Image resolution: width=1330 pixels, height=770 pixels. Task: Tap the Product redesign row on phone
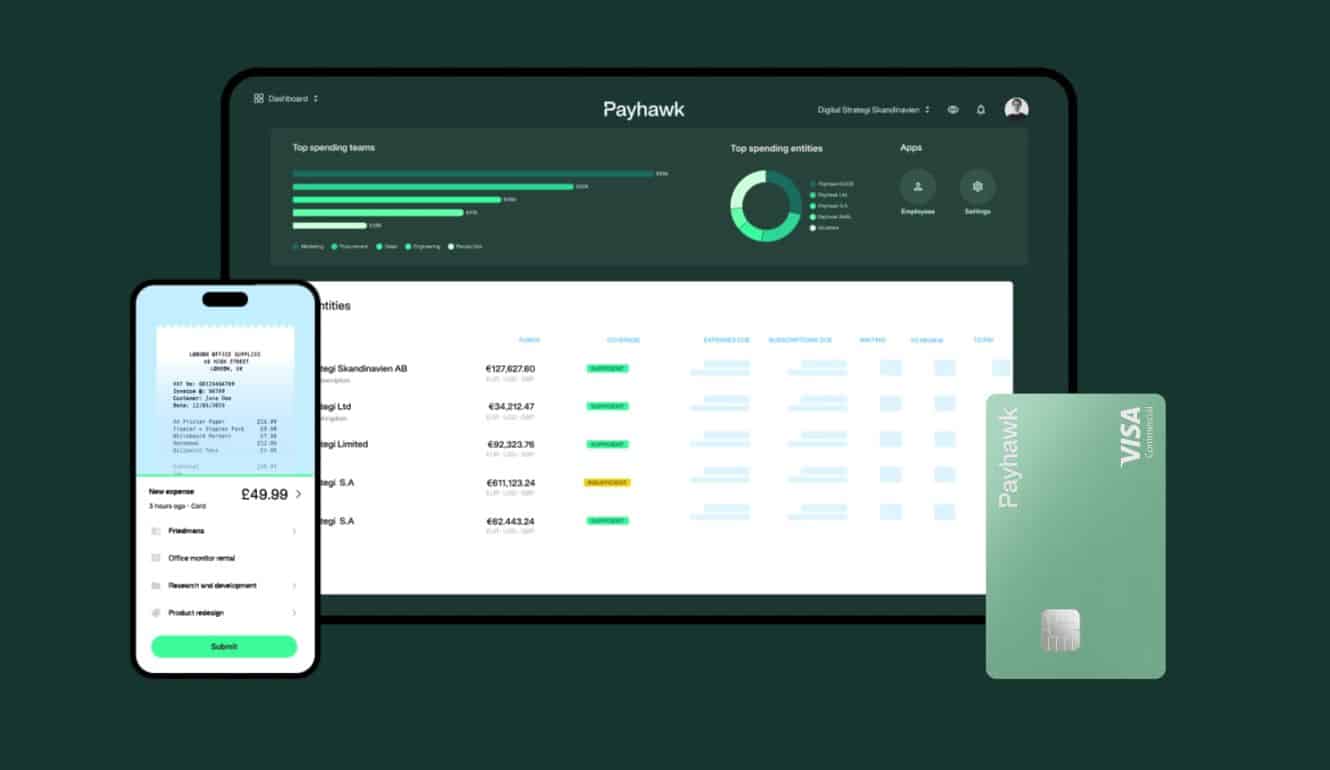225,613
